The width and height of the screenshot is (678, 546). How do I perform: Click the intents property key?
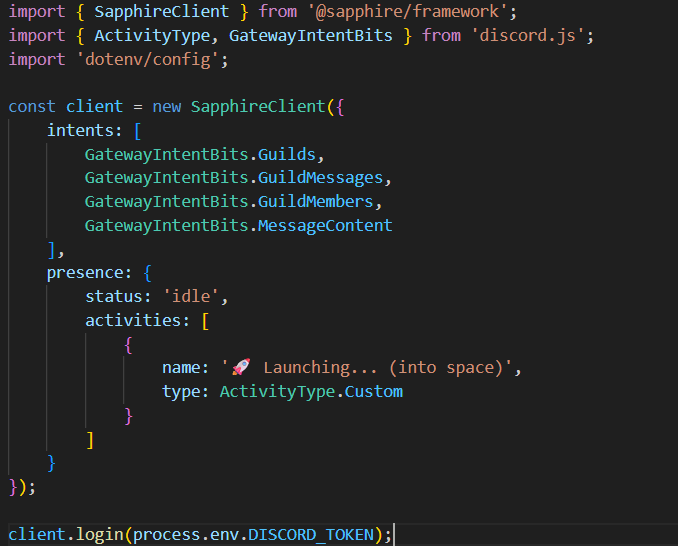80,131
